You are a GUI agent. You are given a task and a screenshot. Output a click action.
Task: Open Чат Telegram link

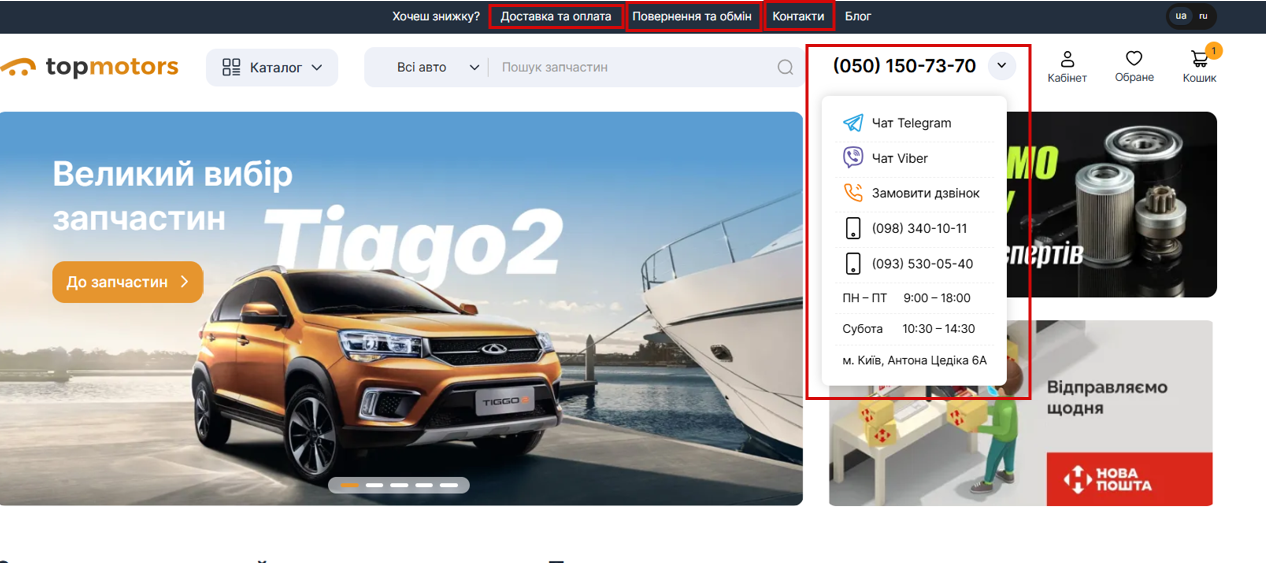911,123
